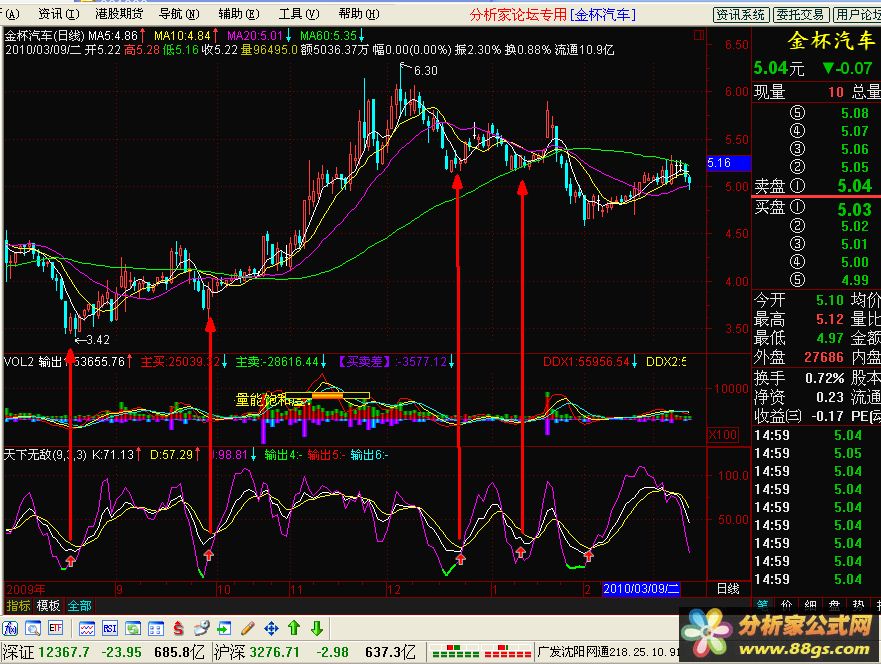Click the green up arrow icon

(x=294, y=628)
